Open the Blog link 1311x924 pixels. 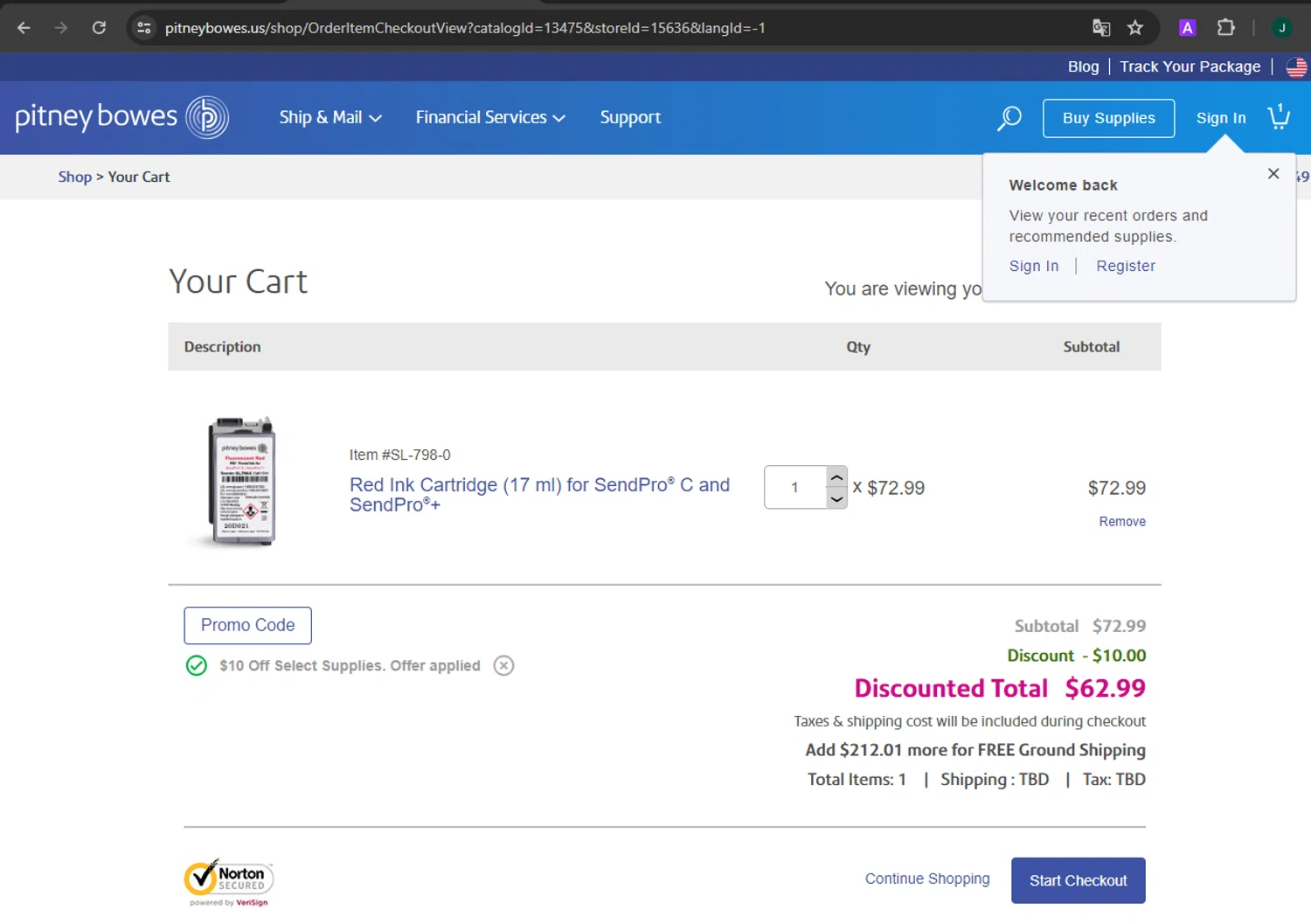click(1083, 67)
